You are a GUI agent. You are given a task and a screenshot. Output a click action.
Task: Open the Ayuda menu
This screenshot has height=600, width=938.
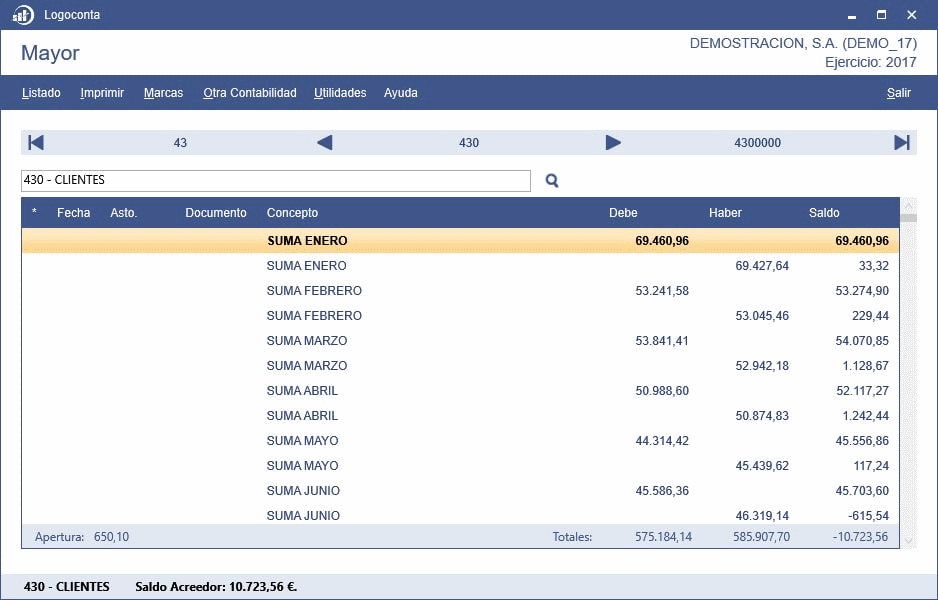tap(400, 93)
